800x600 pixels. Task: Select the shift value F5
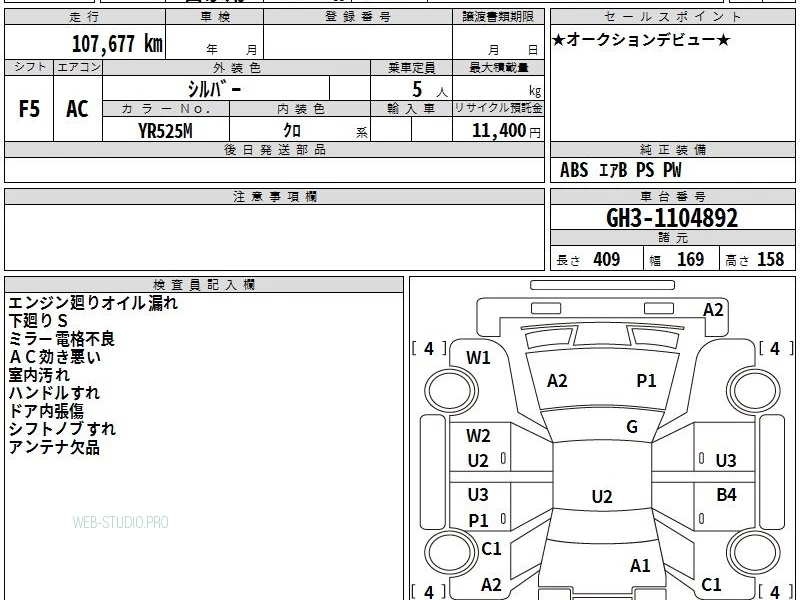click(29, 109)
